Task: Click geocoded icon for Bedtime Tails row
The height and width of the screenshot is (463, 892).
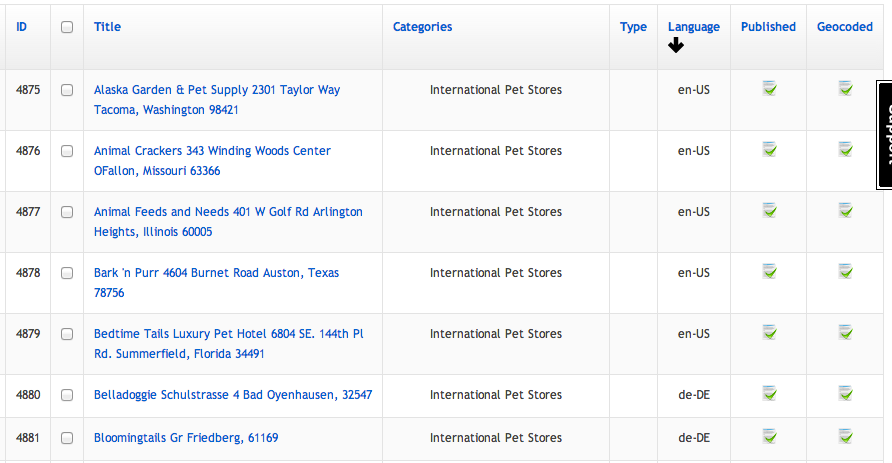Action: click(x=845, y=332)
